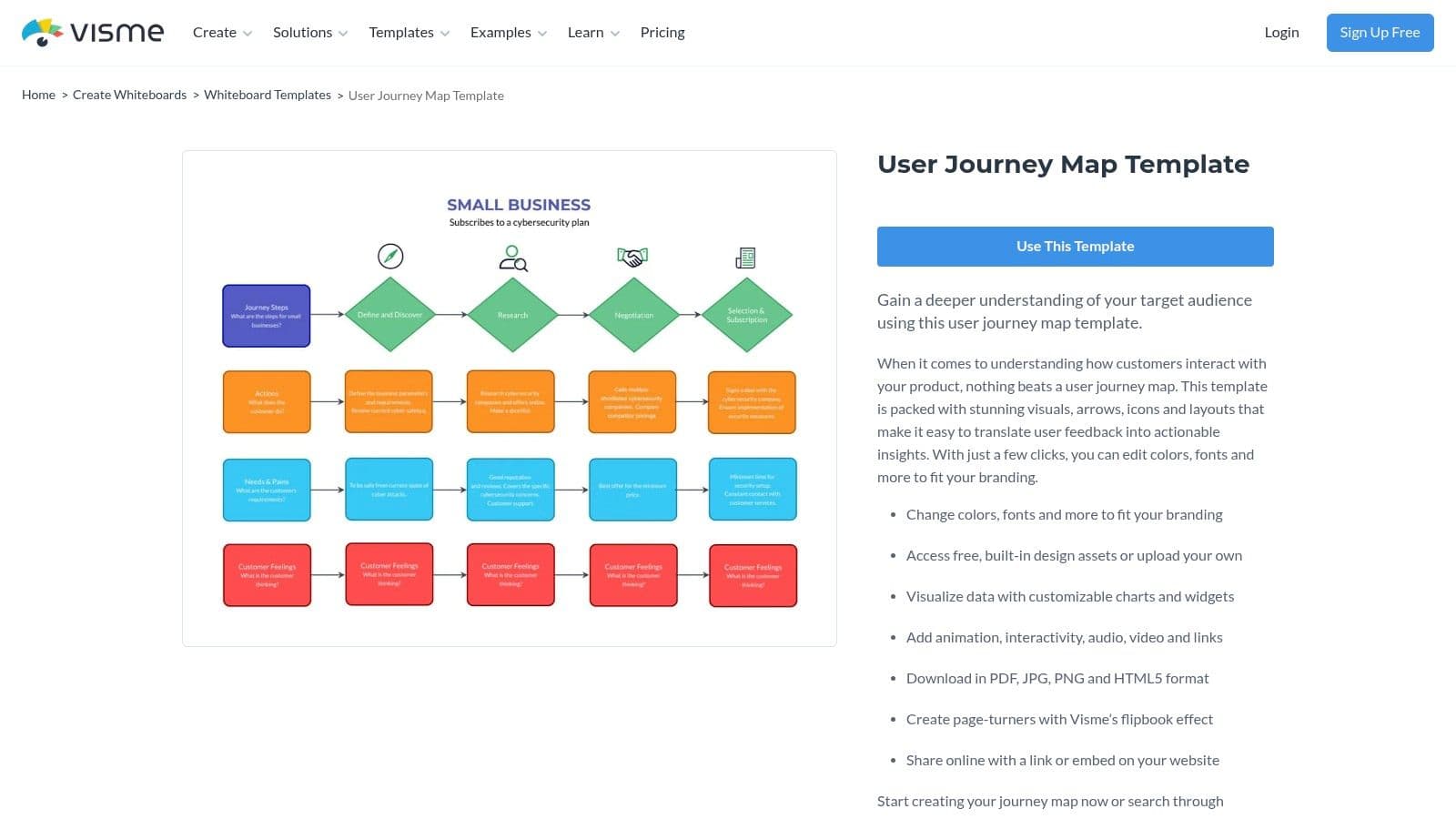Click the green Research diamond shape

(512, 315)
